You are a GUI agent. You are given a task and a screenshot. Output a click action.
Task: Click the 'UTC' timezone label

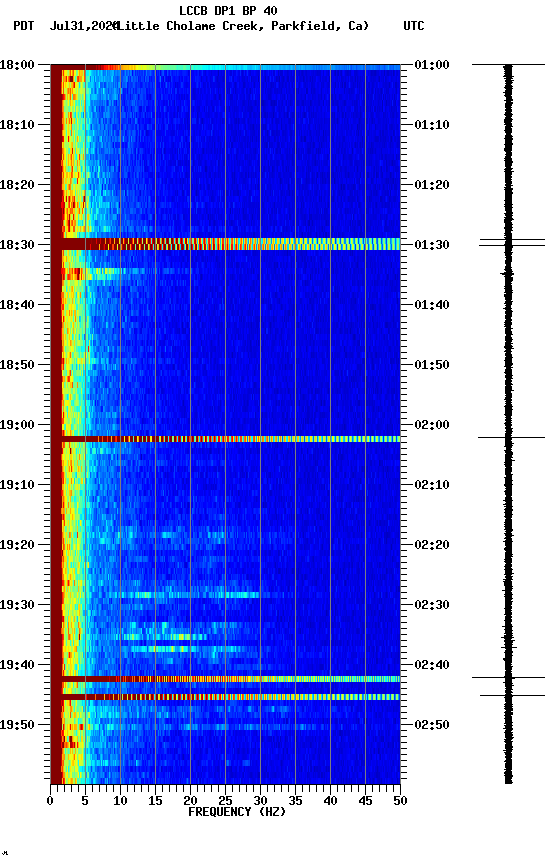414,26
